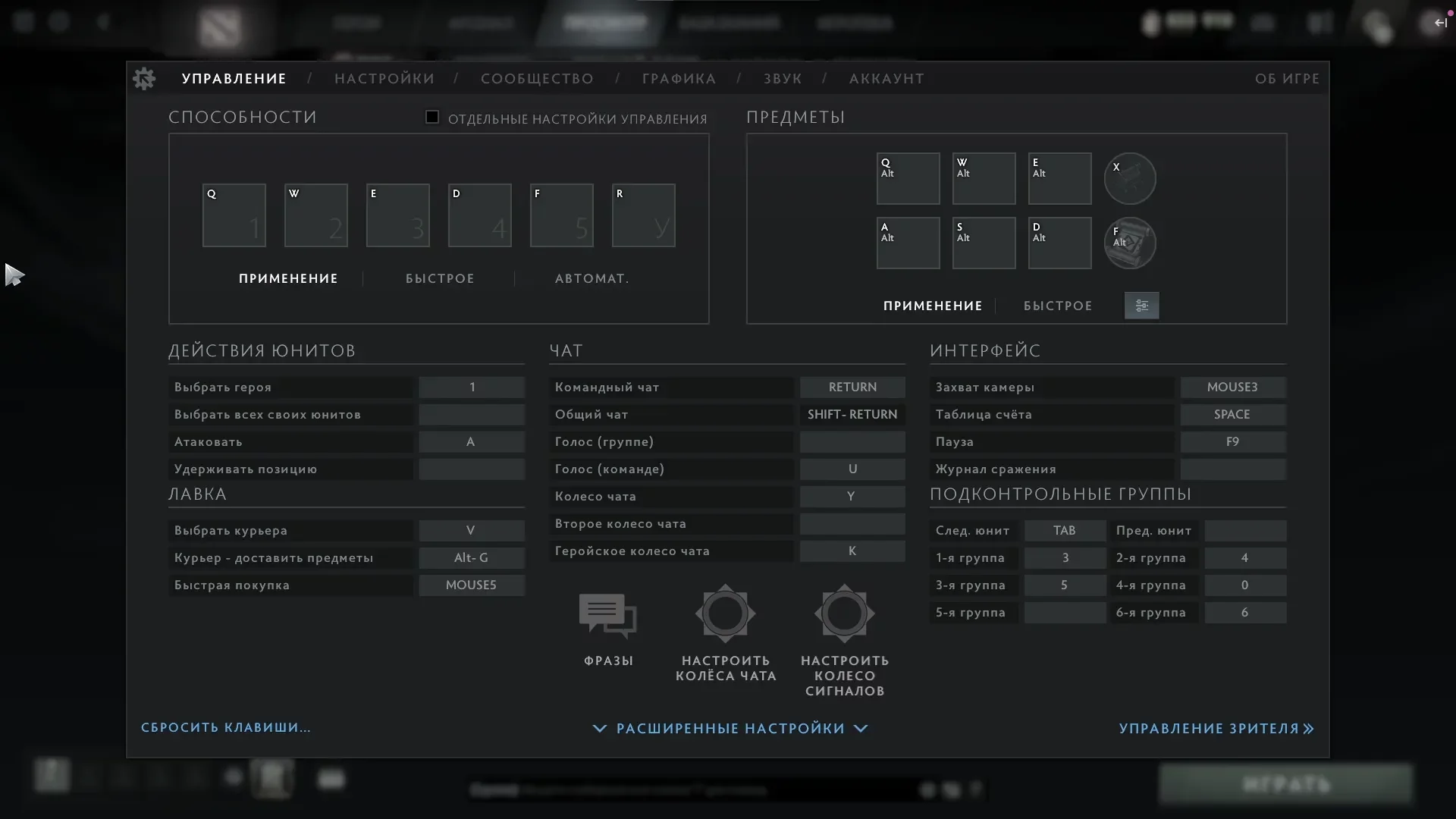Viewport: 1456px width, 819px height.
Task: Open the Графика tab
Action: click(x=679, y=79)
